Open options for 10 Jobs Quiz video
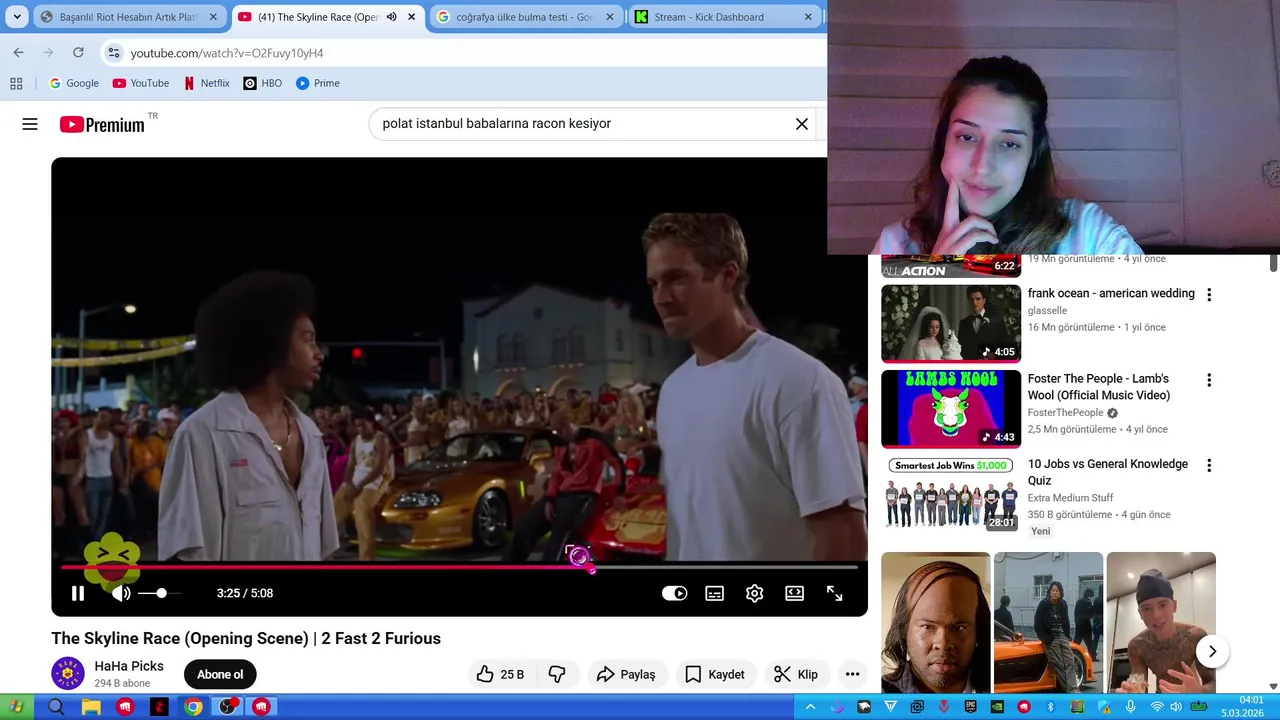1280x720 pixels. (x=1209, y=465)
